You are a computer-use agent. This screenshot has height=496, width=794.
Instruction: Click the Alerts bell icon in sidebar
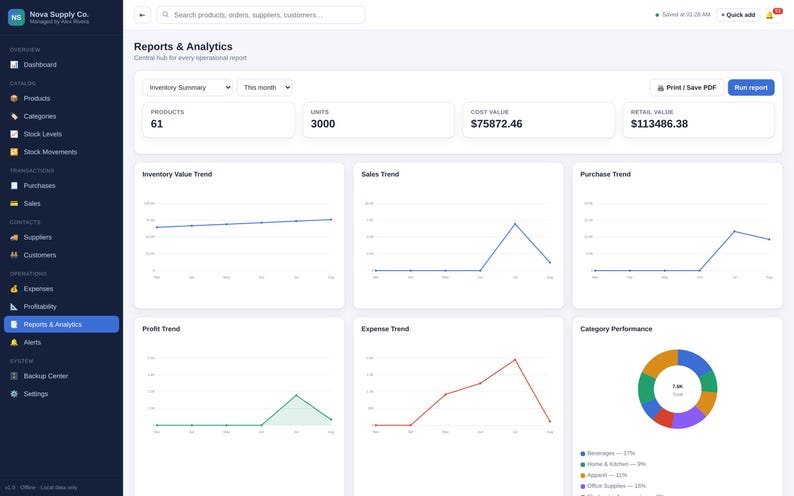tap(14, 343)
